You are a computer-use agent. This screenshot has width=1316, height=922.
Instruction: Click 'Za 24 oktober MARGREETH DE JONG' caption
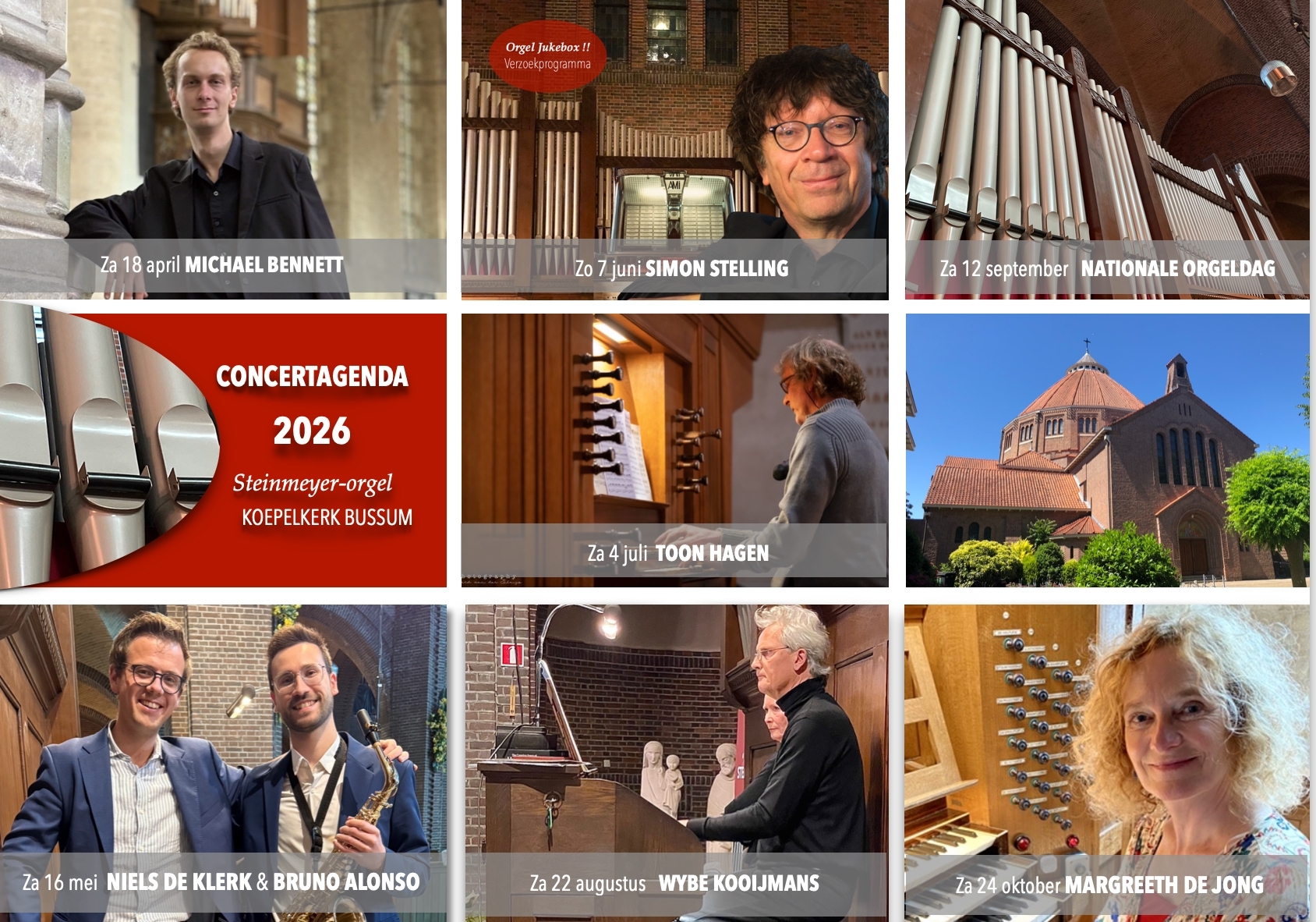click(x=1109, y=885)
